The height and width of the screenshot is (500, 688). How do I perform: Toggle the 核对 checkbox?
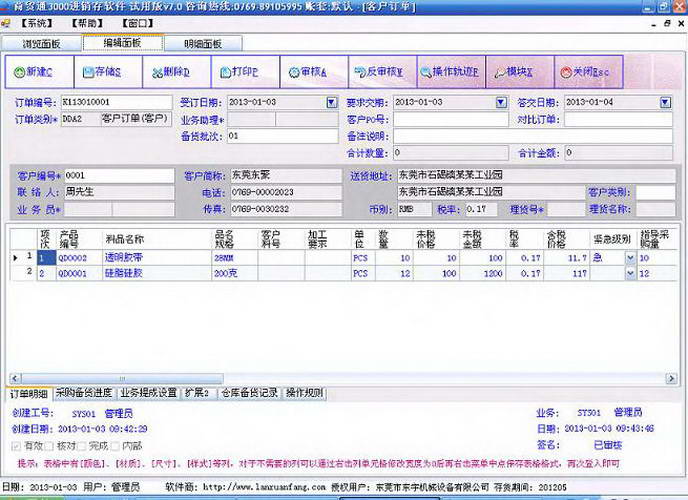[50, 445]
